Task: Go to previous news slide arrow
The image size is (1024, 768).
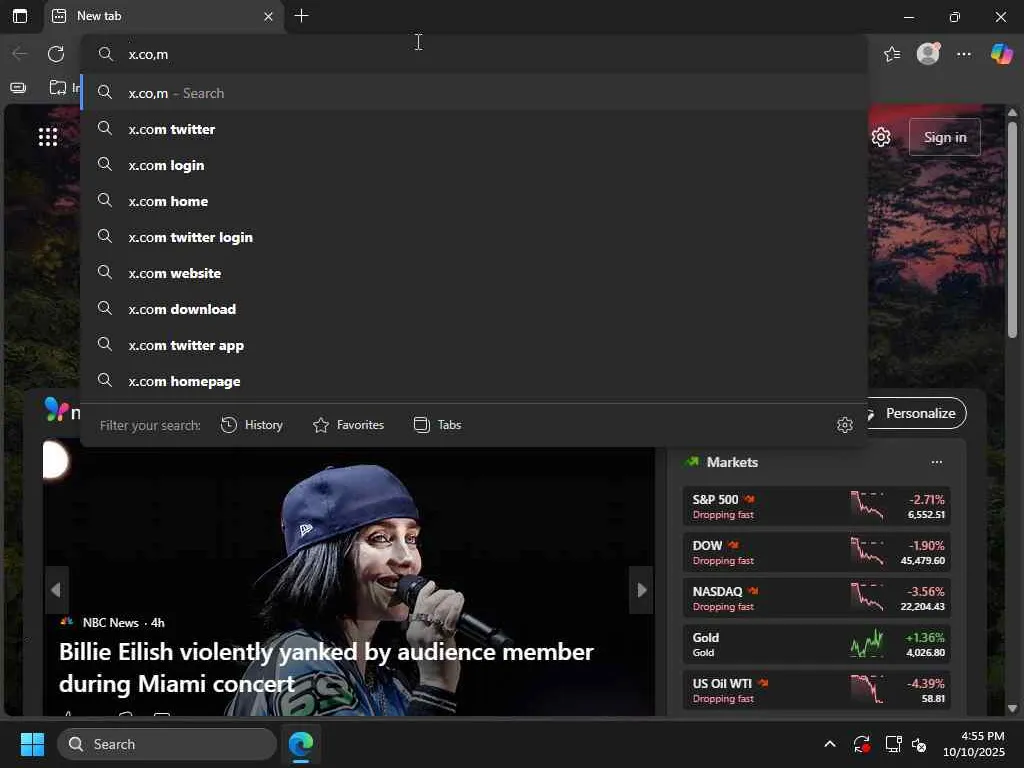Action: 56,590
